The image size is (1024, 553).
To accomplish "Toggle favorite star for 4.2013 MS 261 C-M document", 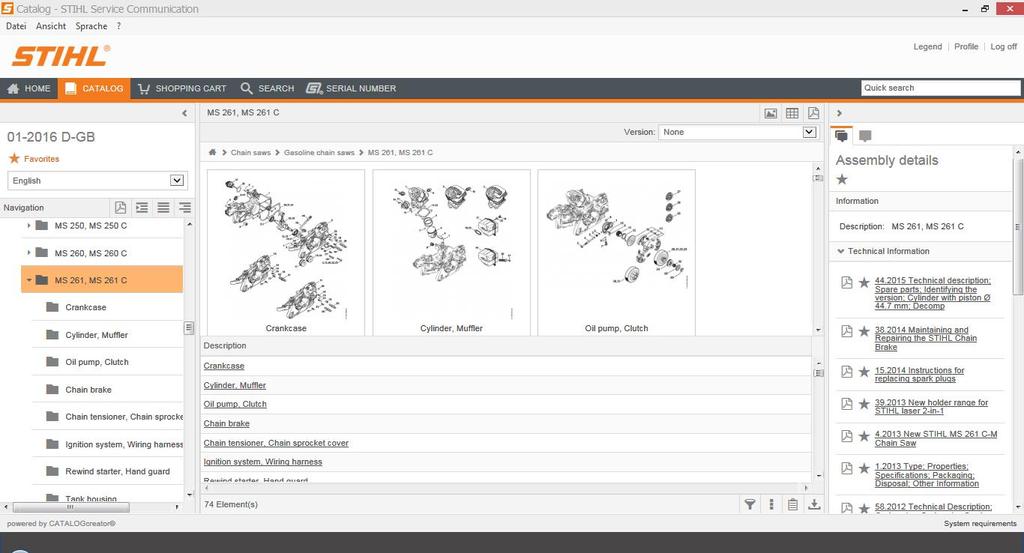I will (864, 436).
